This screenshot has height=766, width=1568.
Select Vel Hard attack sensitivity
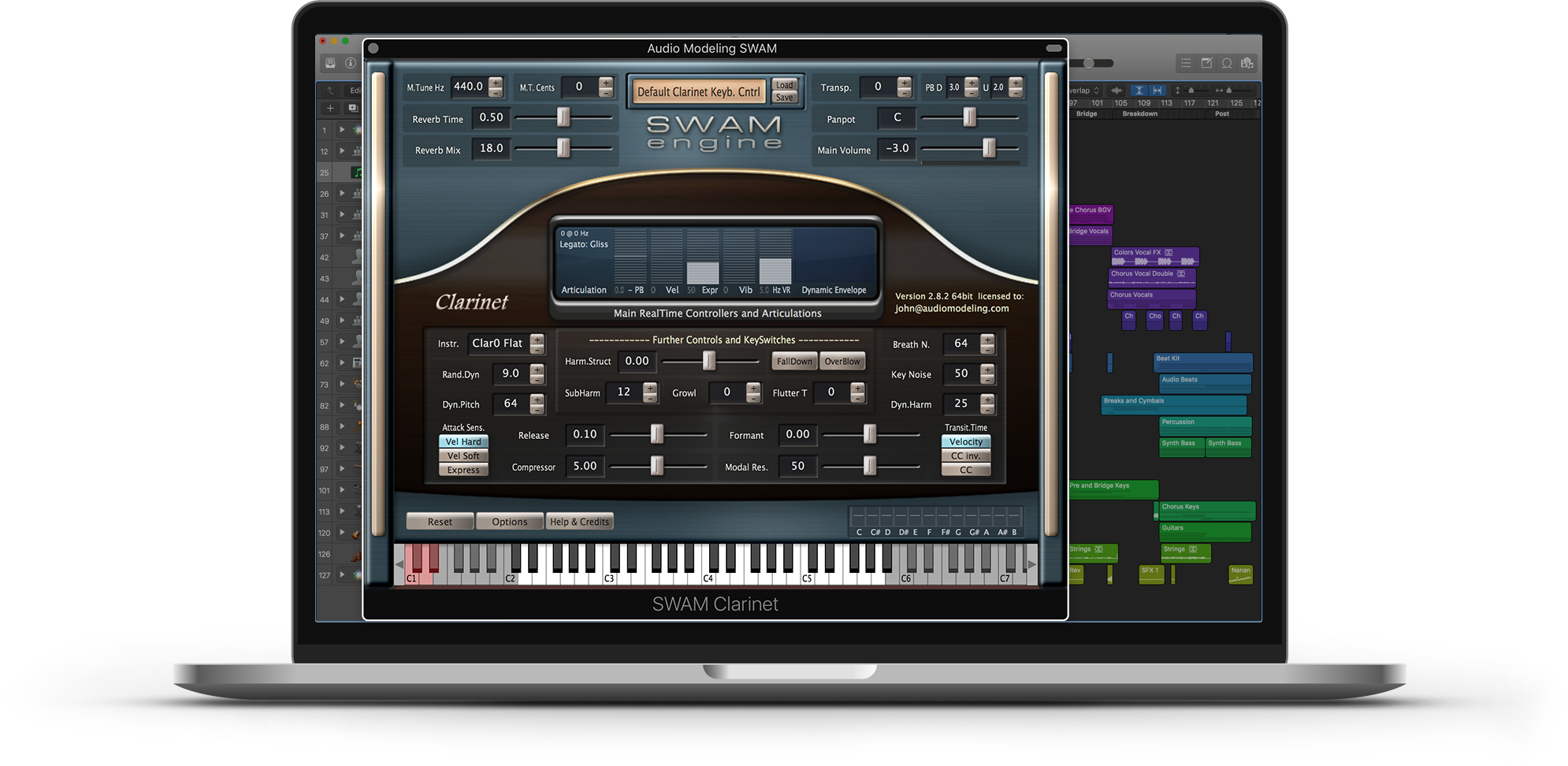(463, 442)
